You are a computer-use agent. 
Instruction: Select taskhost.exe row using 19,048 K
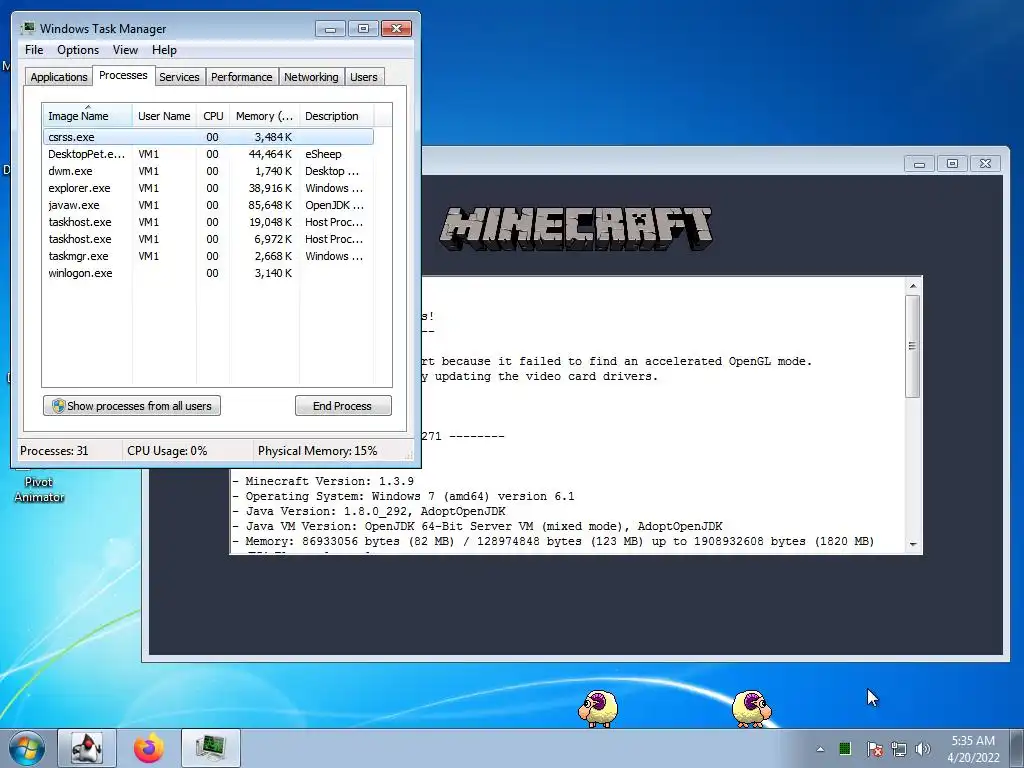[208, 222]
